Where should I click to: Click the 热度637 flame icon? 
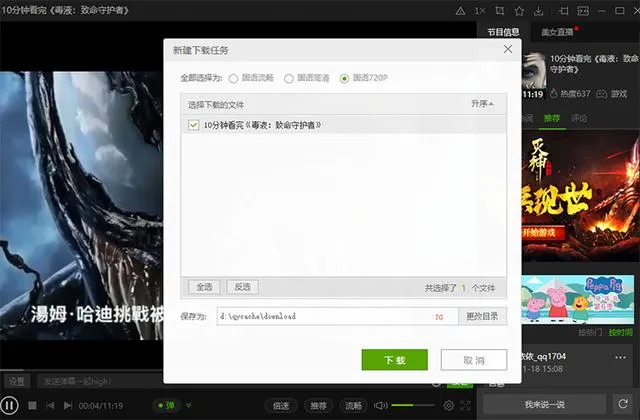point(553,94)
